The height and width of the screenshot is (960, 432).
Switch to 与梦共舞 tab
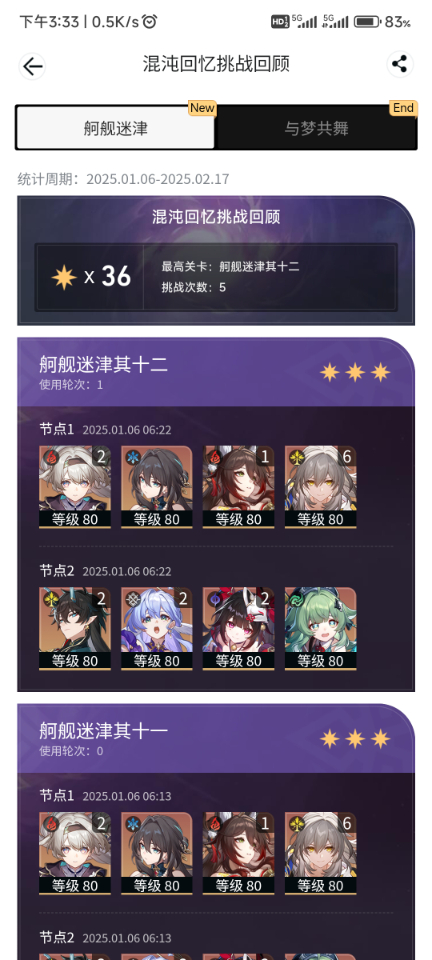coord(316,128)
